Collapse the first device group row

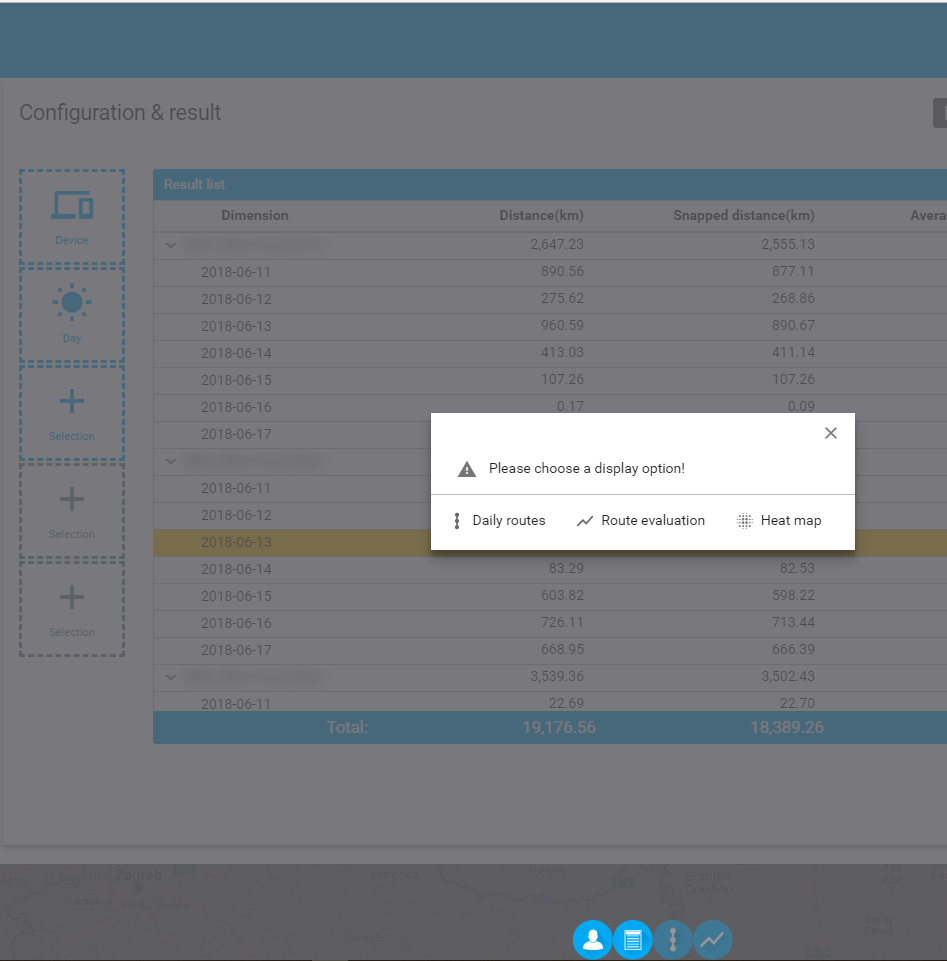[x=171, y=245]
